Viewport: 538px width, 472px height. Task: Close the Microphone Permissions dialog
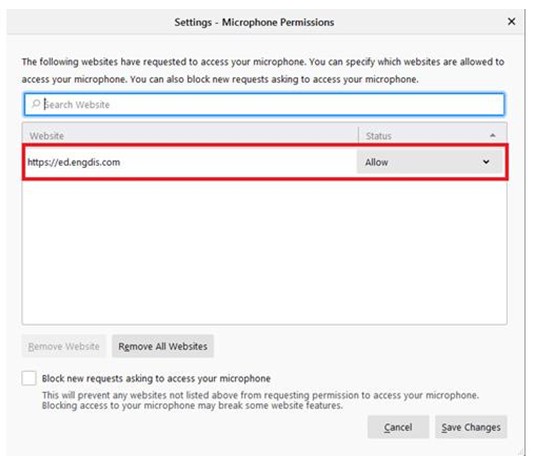[x=511, y=22]
